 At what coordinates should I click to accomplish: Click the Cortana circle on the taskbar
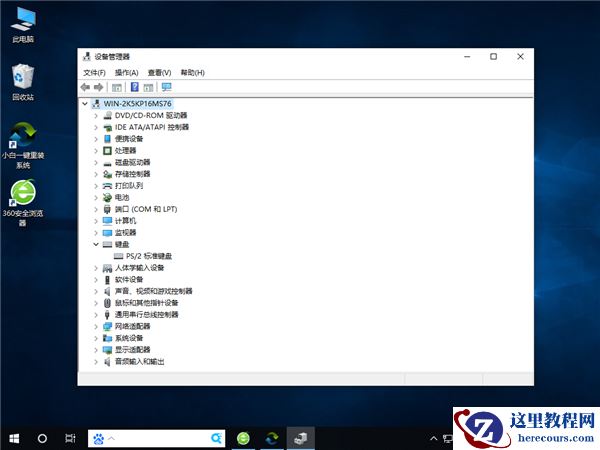pyautogui.click(x=42, y=439)
